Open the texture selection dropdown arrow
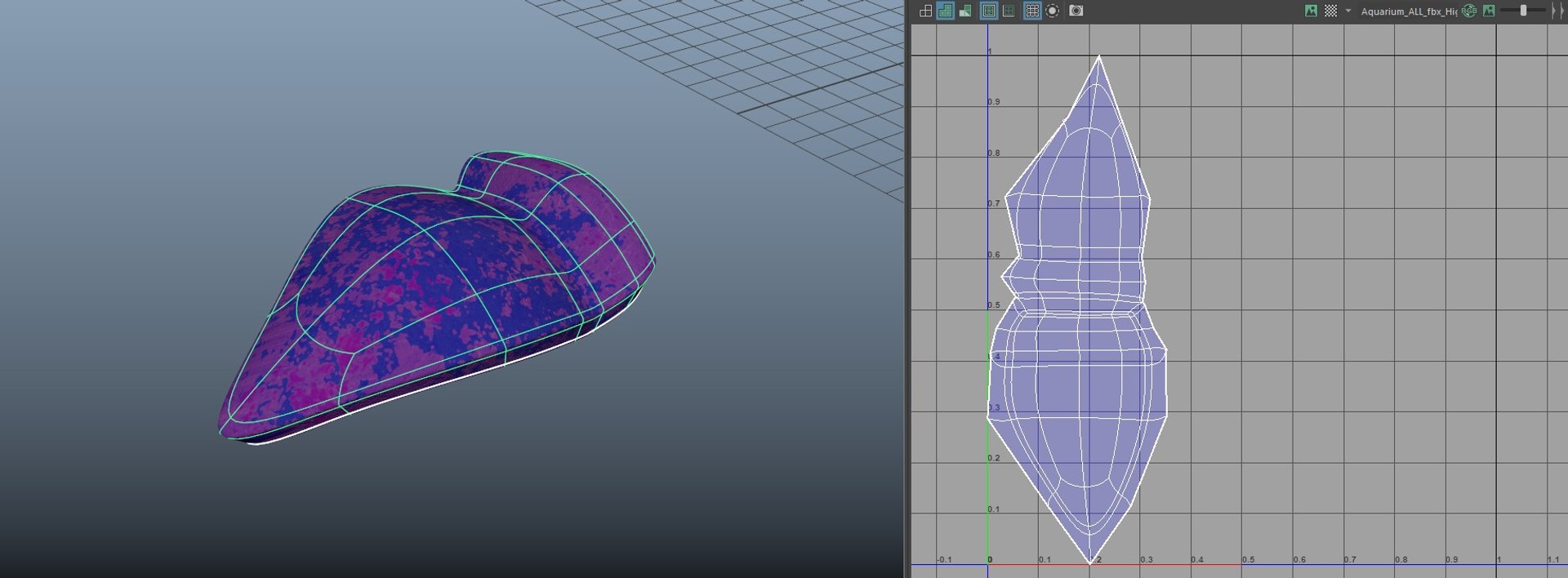This screenshot has height=578, width=1568. (1348, 11)
